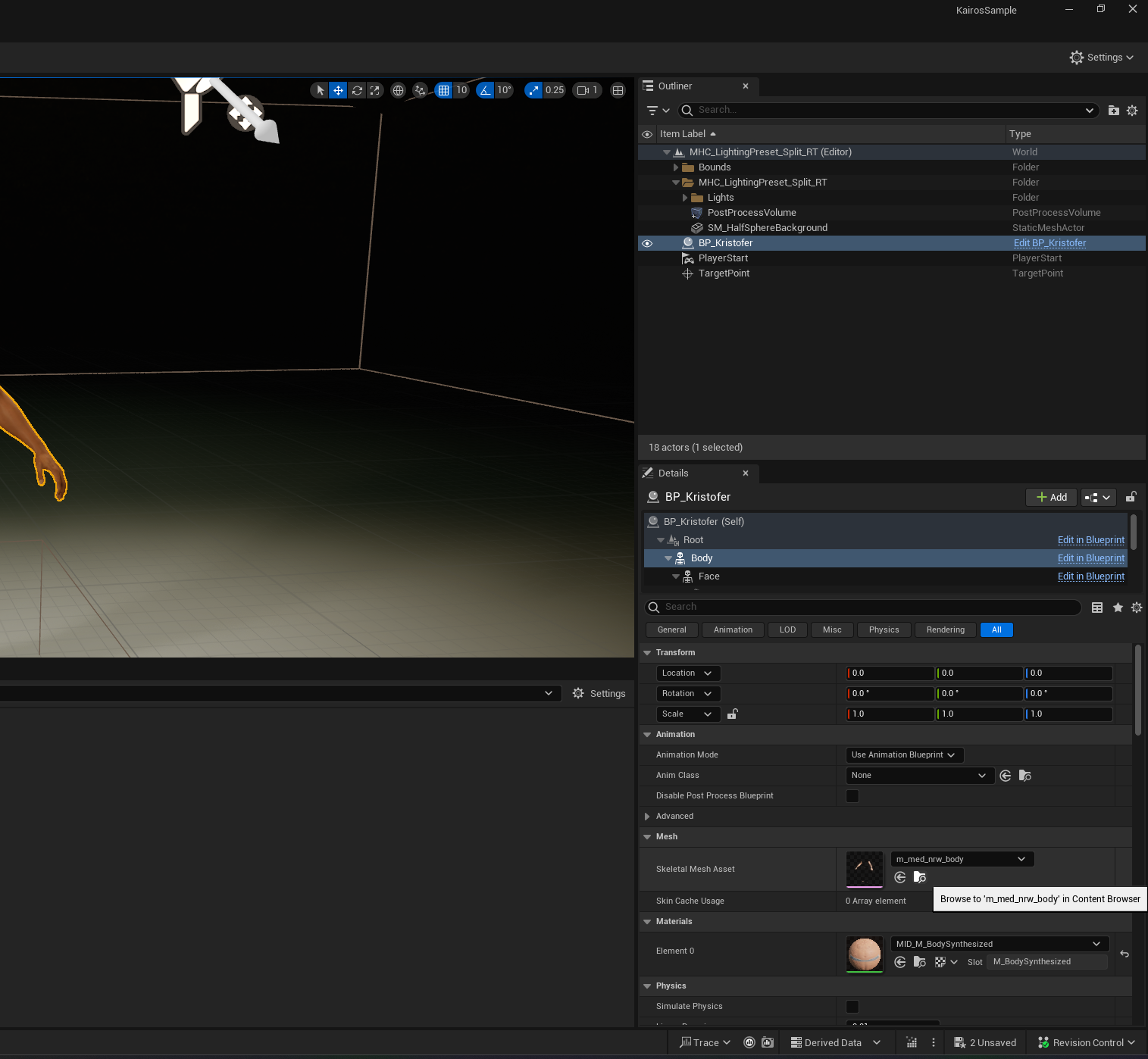The image size is (1148, 1059).
Task: Activate the Select mode cursor tool
Action: coord(321,90)
